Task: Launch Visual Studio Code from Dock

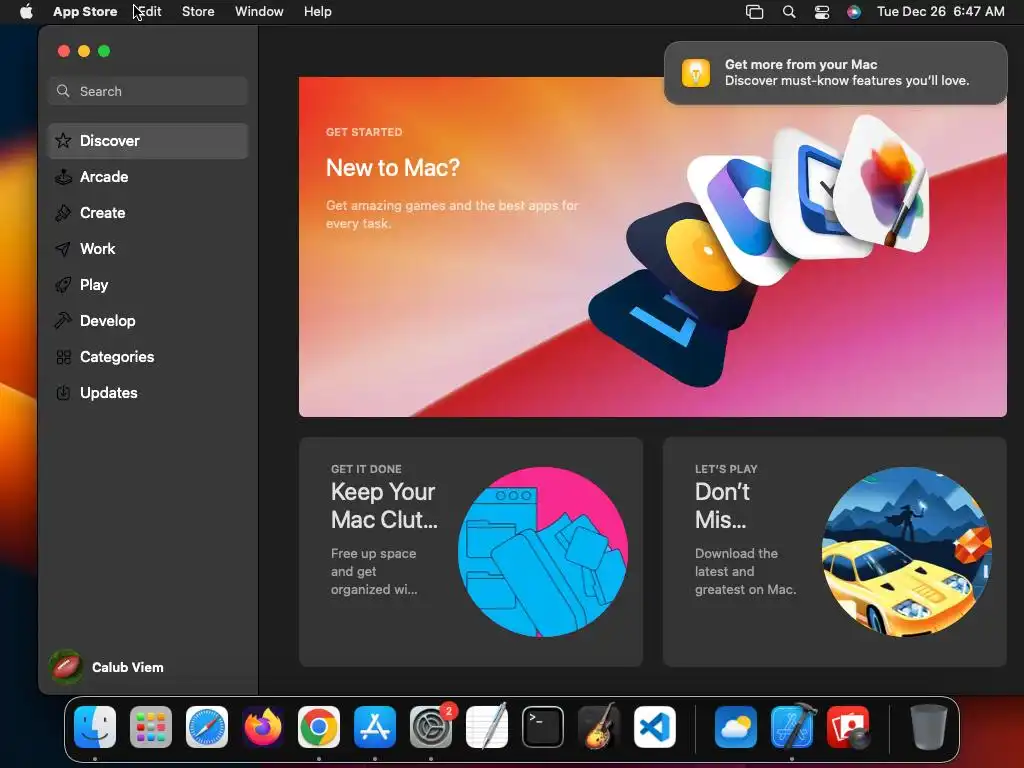Action: [x=654, y=727]
